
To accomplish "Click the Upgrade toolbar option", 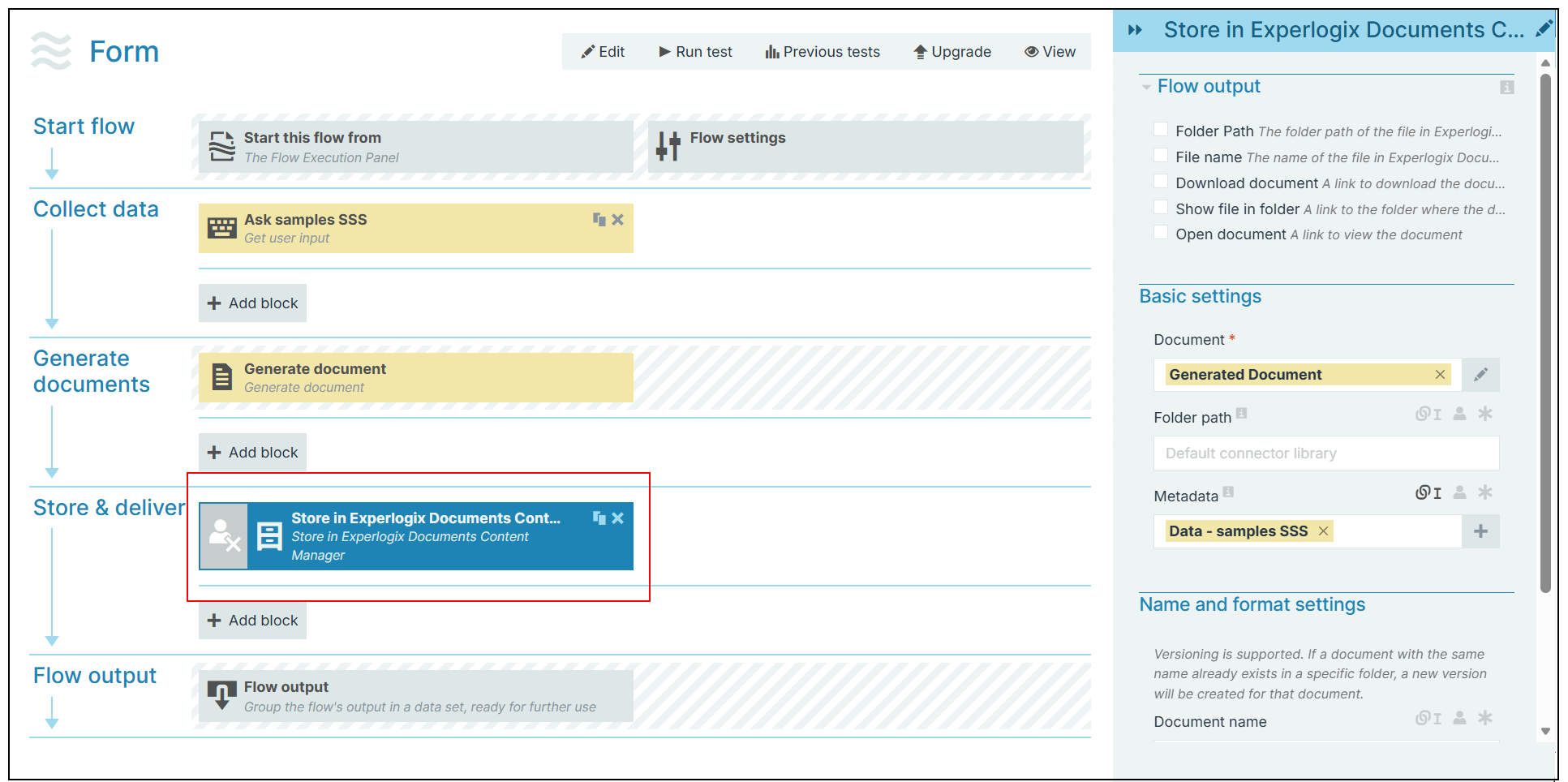I will tap(952, 52).
